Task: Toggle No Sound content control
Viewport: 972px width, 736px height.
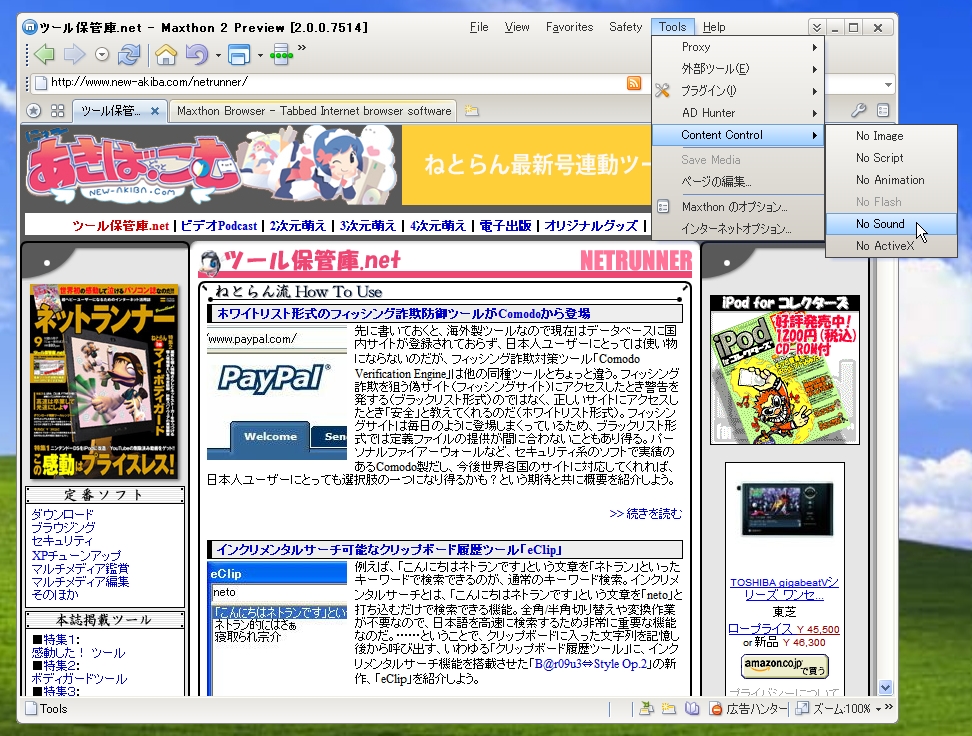Action: pyautogui.click(x=891, y=224)
